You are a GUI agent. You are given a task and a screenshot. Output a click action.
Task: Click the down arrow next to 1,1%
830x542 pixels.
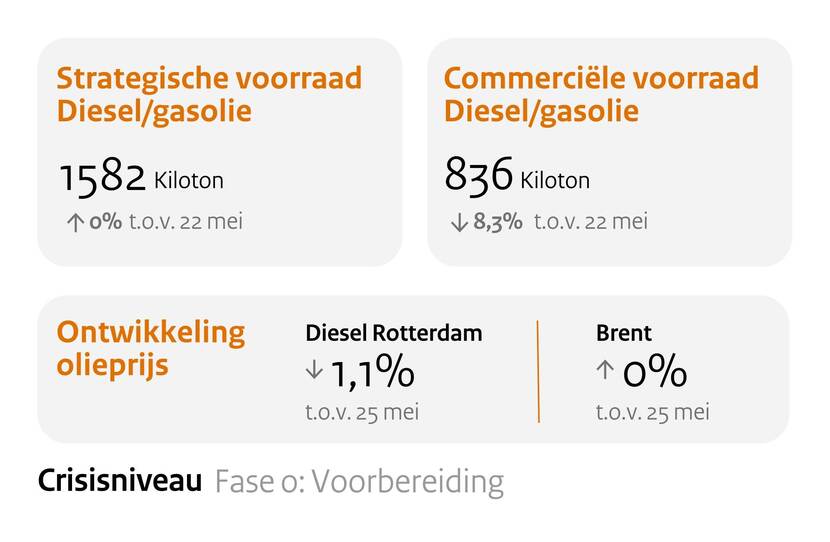click(x=314, y=370)
